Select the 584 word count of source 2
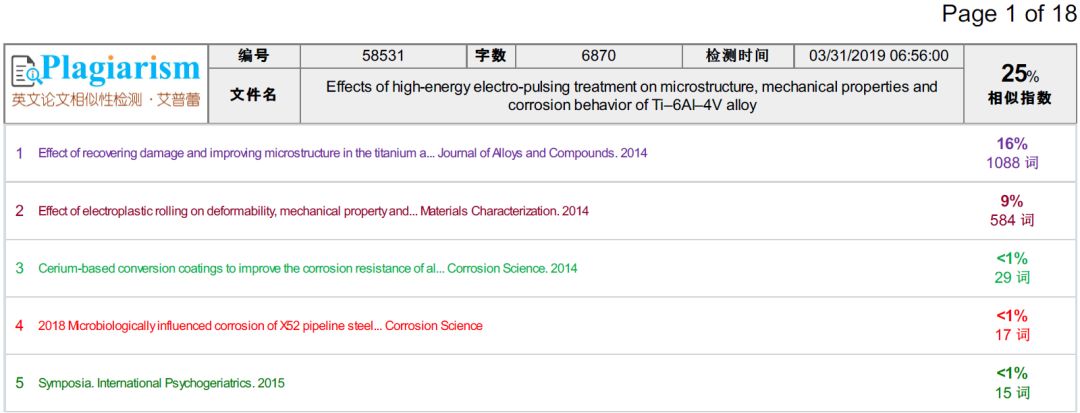 point(1012,220)
